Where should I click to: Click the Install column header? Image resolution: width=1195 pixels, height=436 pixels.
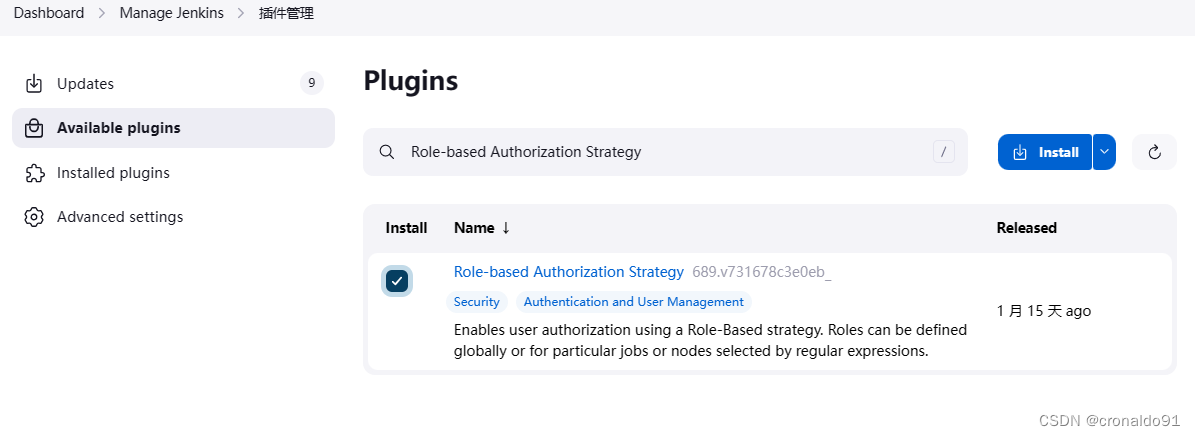pos(406,228)
